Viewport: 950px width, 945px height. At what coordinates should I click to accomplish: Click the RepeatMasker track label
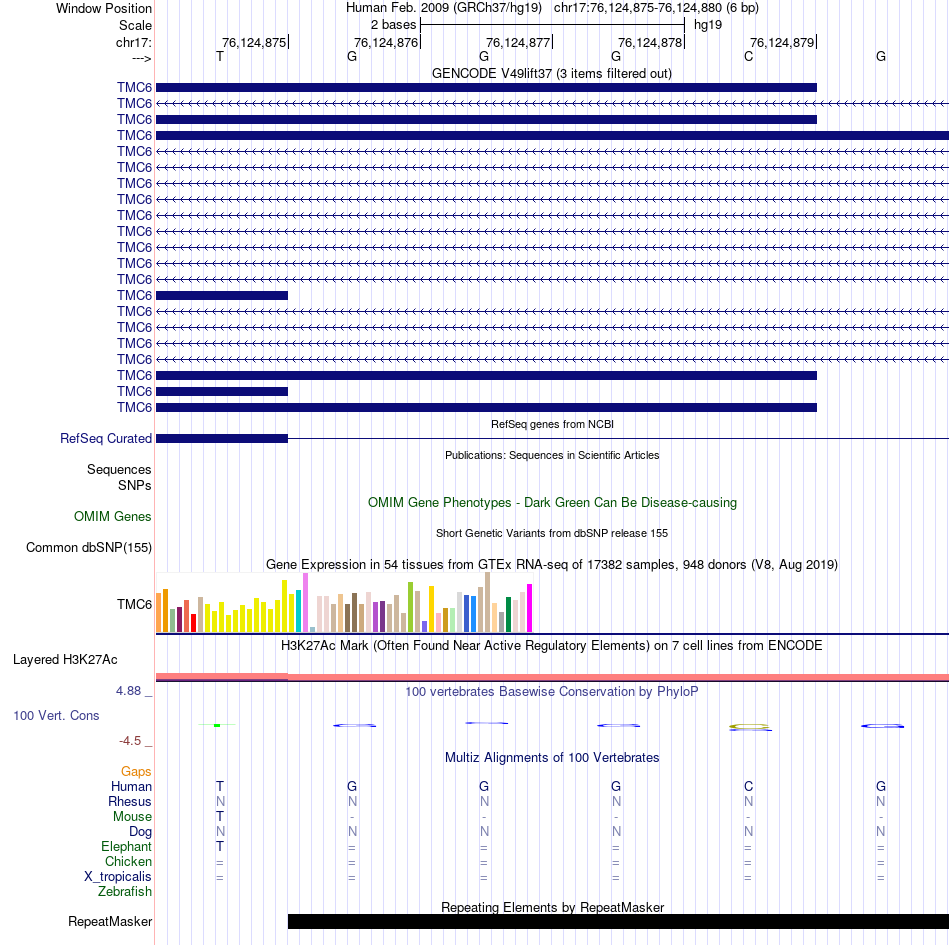110,921
